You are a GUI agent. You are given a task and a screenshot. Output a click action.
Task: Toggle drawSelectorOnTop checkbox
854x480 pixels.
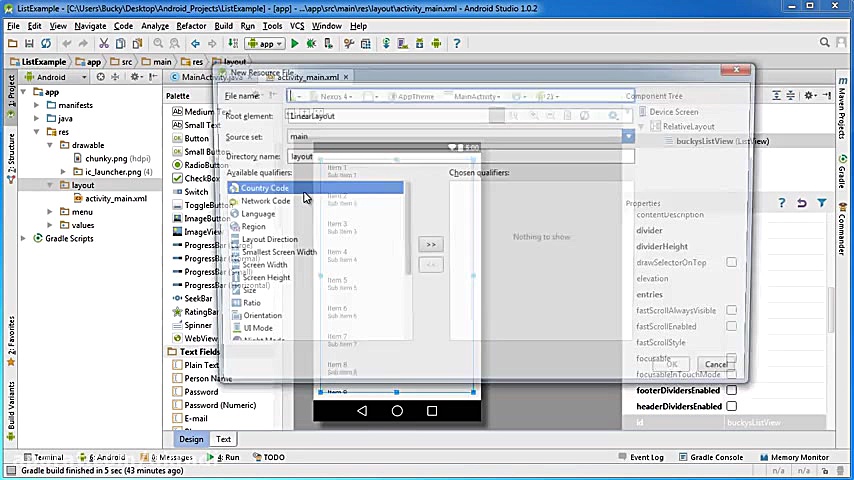(x=731, y=262)
